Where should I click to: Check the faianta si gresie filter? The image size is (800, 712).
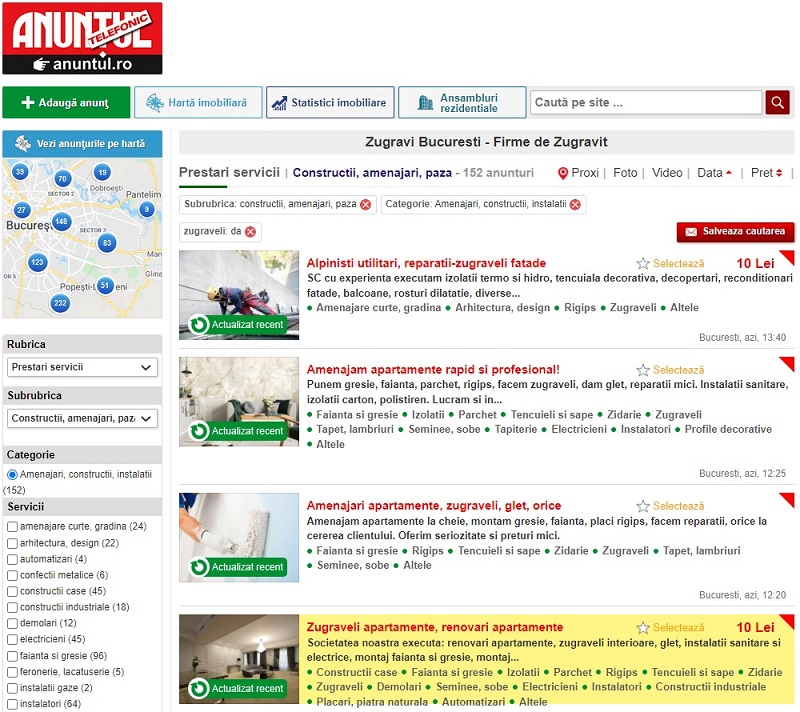(13, 656)
